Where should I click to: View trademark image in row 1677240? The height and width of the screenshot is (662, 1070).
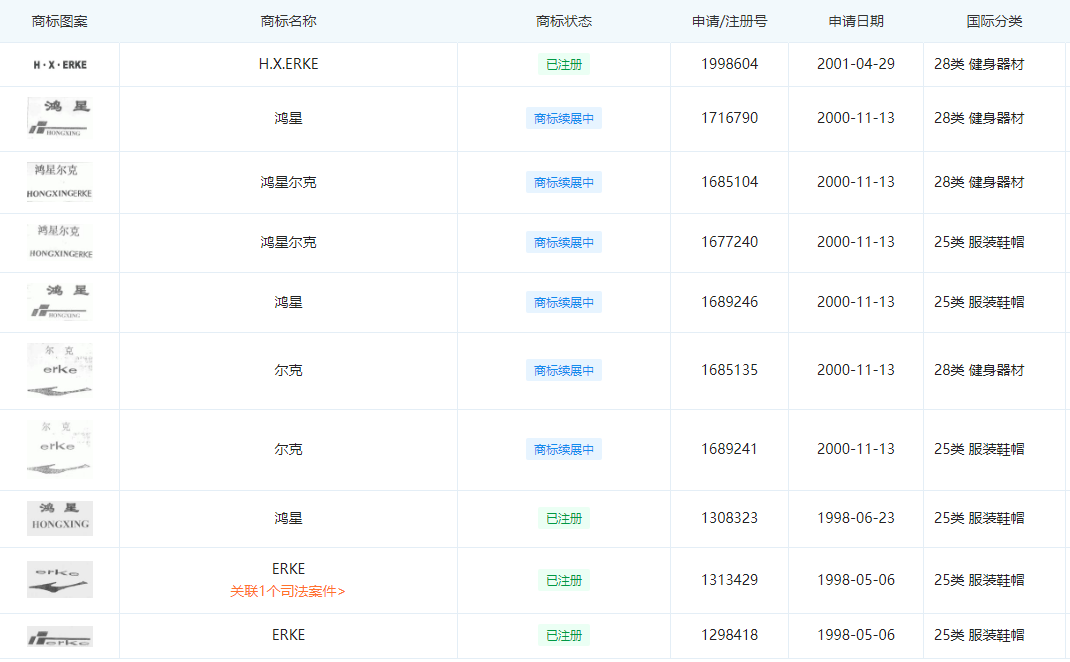[x=60, y=242]
